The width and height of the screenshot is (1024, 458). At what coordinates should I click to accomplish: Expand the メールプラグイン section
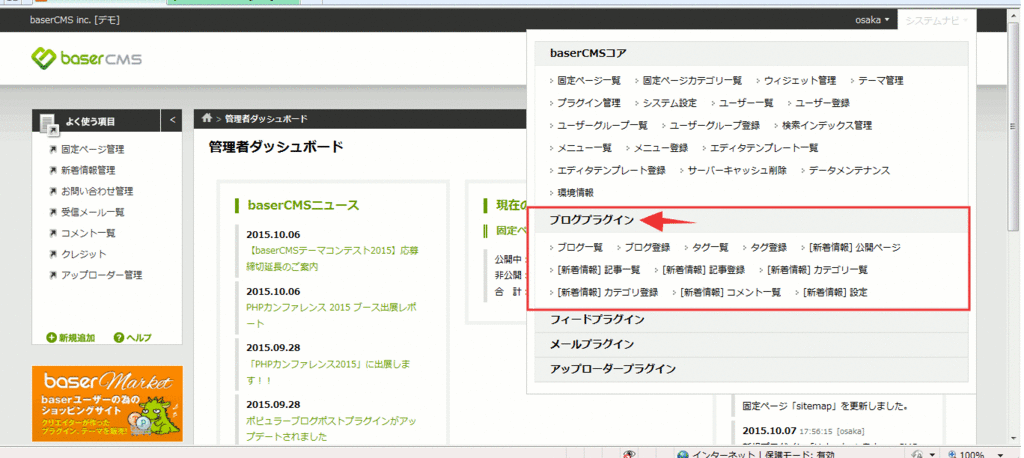coord(751,344)
